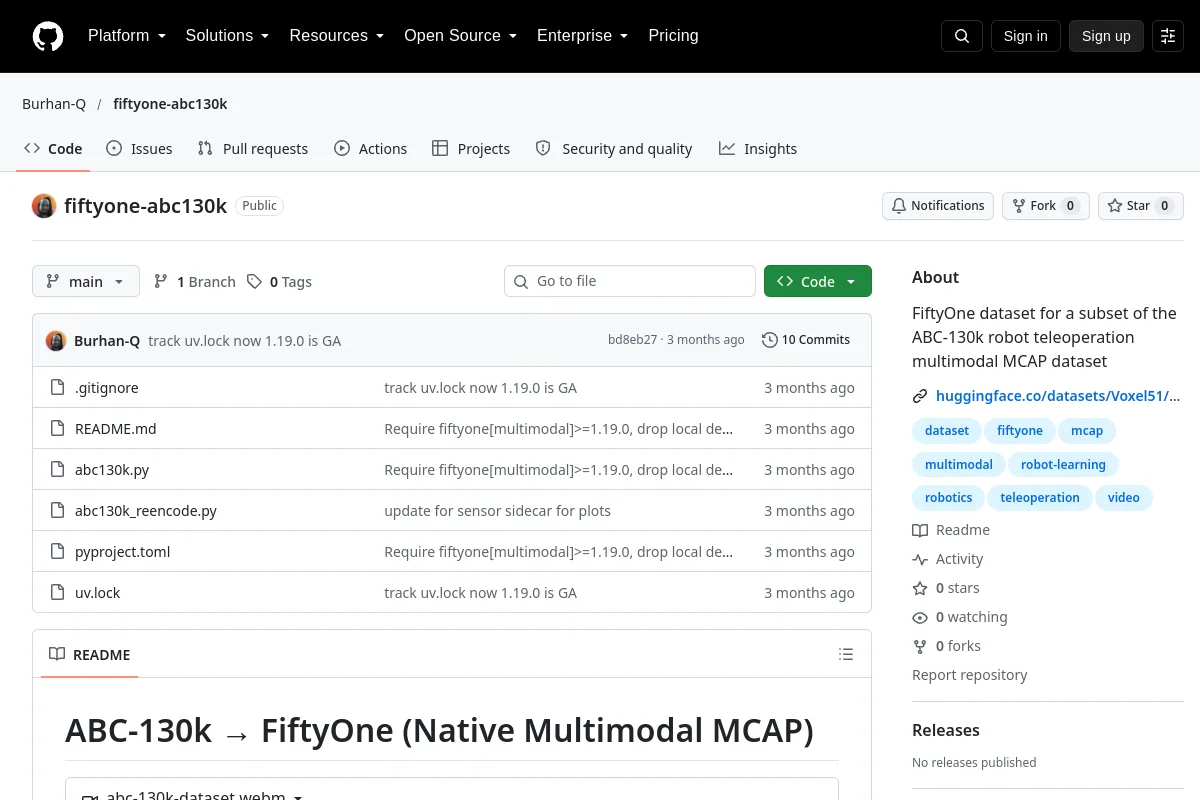Click the Notifications button
The height and width of the screenshot is (800, 1200).
(938, 206)
